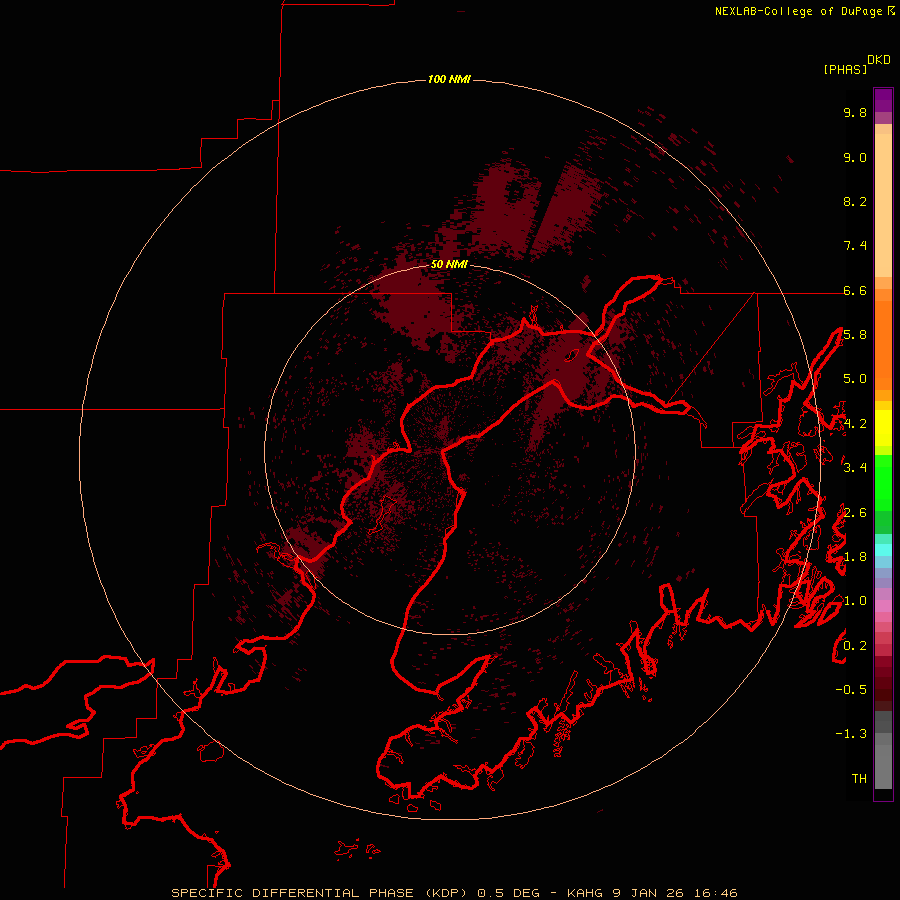Click the 8.2 scale value
The height and width of the screenshot is (900, 900).
click(x=855, y=201)
